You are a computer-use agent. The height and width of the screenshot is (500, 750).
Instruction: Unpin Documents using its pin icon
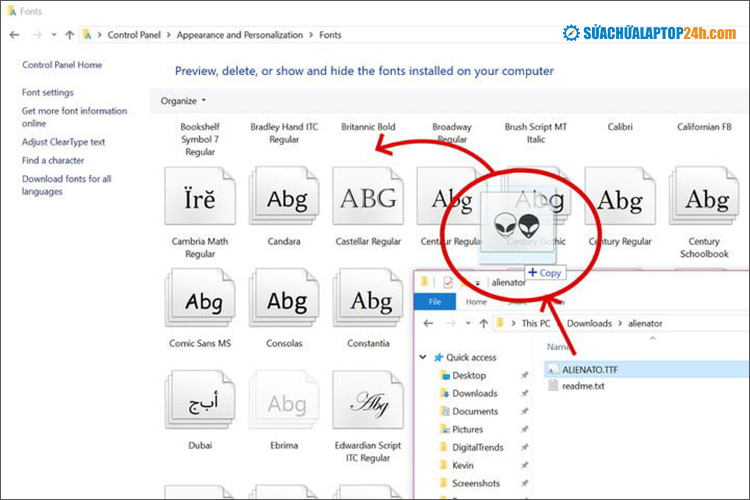point(525,411)
